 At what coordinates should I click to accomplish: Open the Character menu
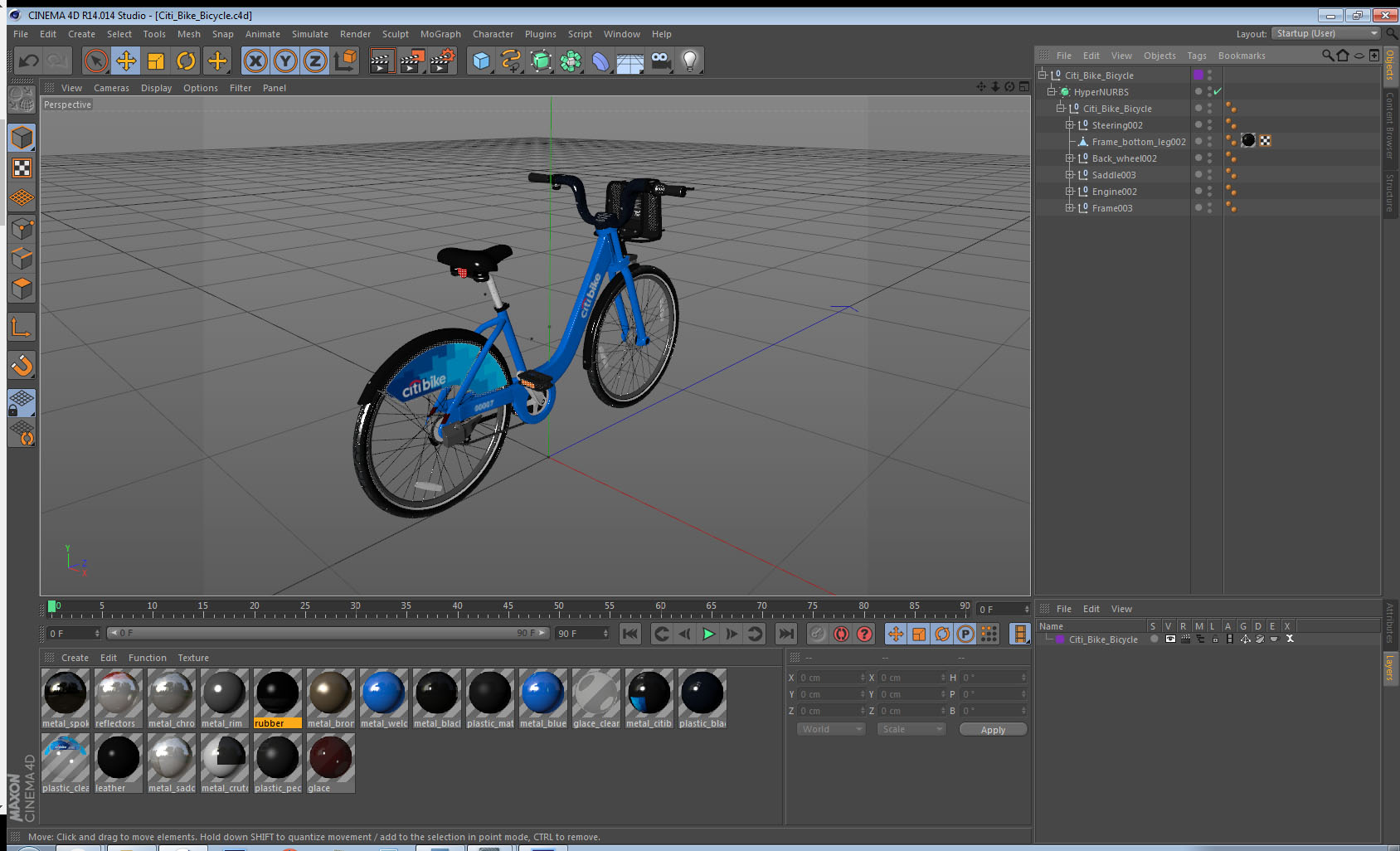[x=493, y=34]
